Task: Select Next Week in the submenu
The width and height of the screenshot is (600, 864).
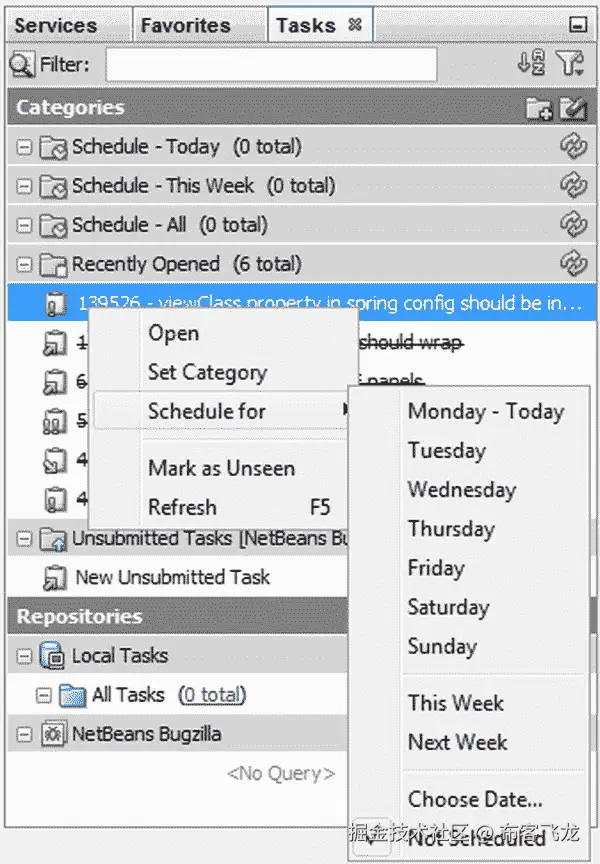Action: click(x=457, y=742)
